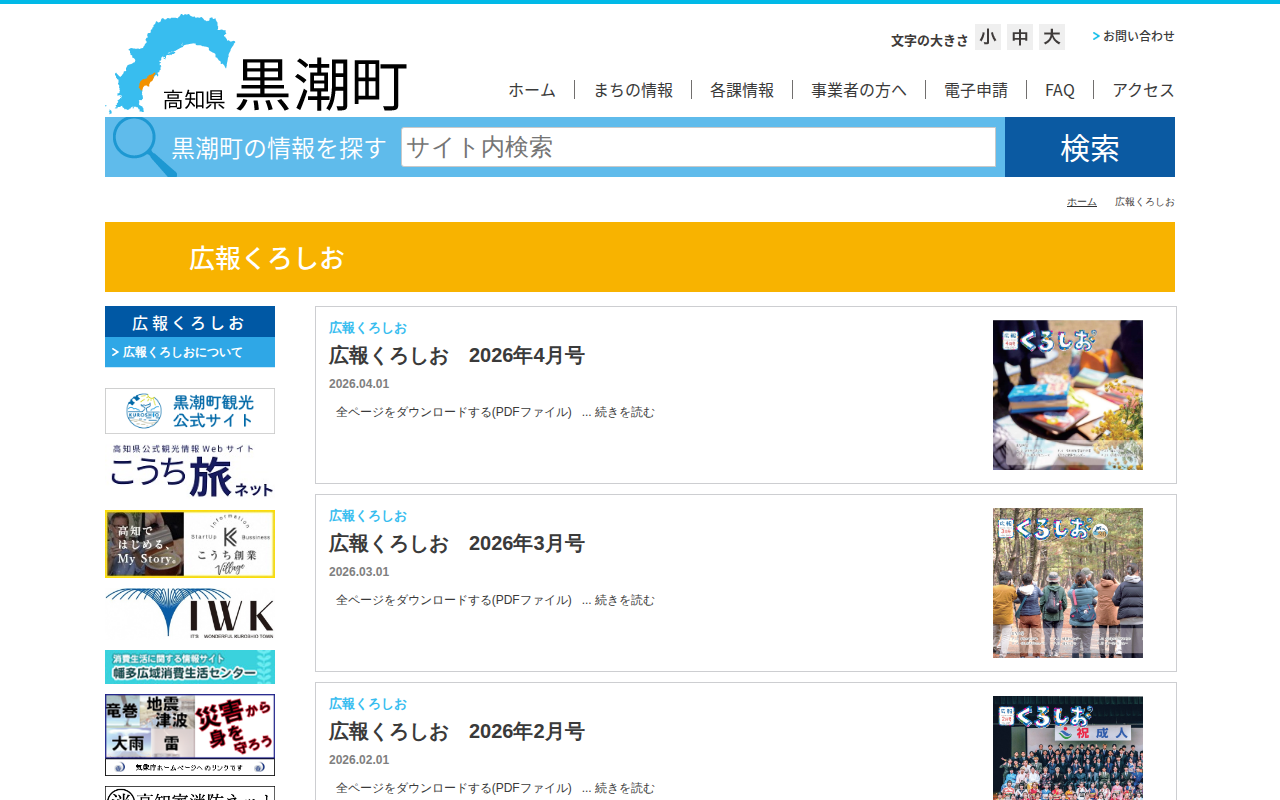1280x800 pixels.
Task: Click 続きを読む for the 3月号 entry
Action: point(625,600)
